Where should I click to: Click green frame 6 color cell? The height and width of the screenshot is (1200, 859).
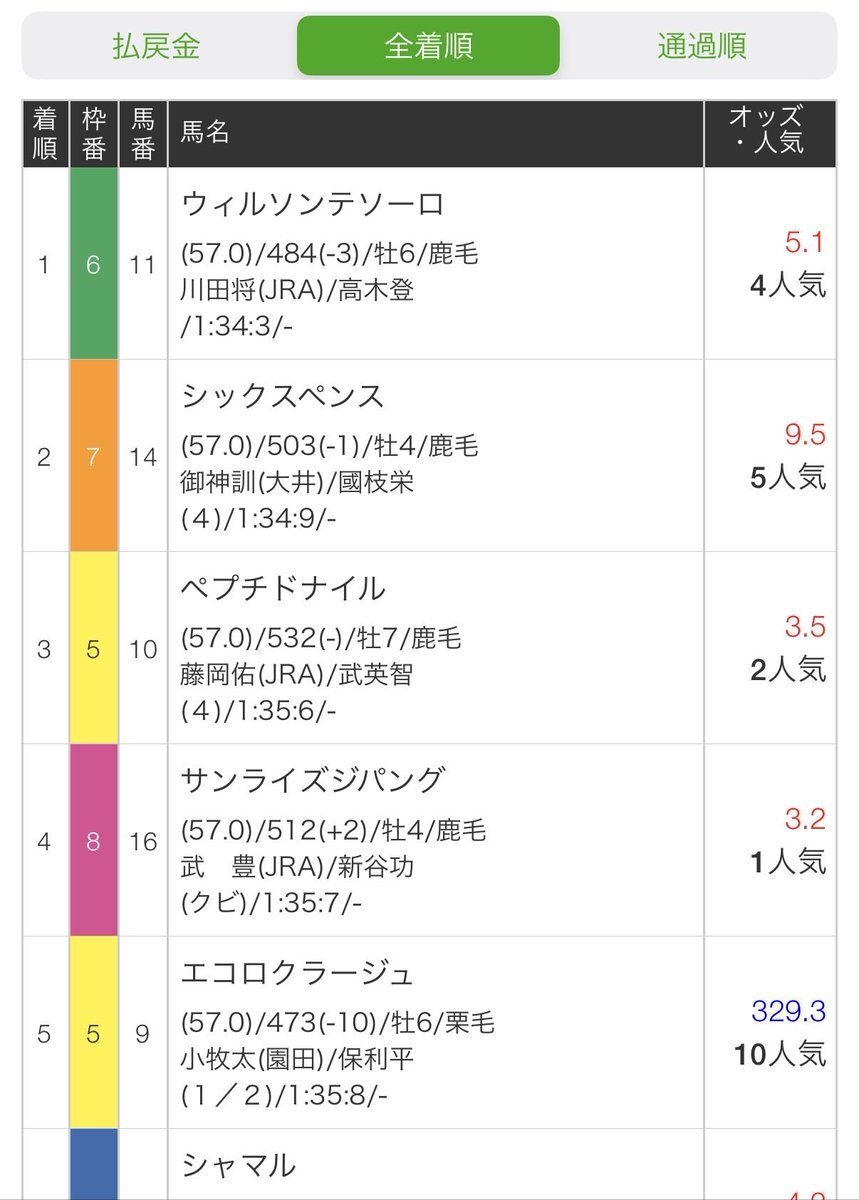pos(93,265)
